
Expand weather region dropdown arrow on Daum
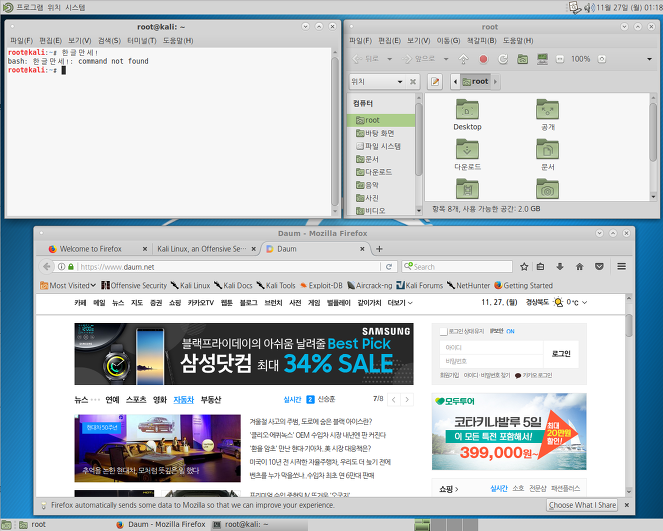pos(585,303)
